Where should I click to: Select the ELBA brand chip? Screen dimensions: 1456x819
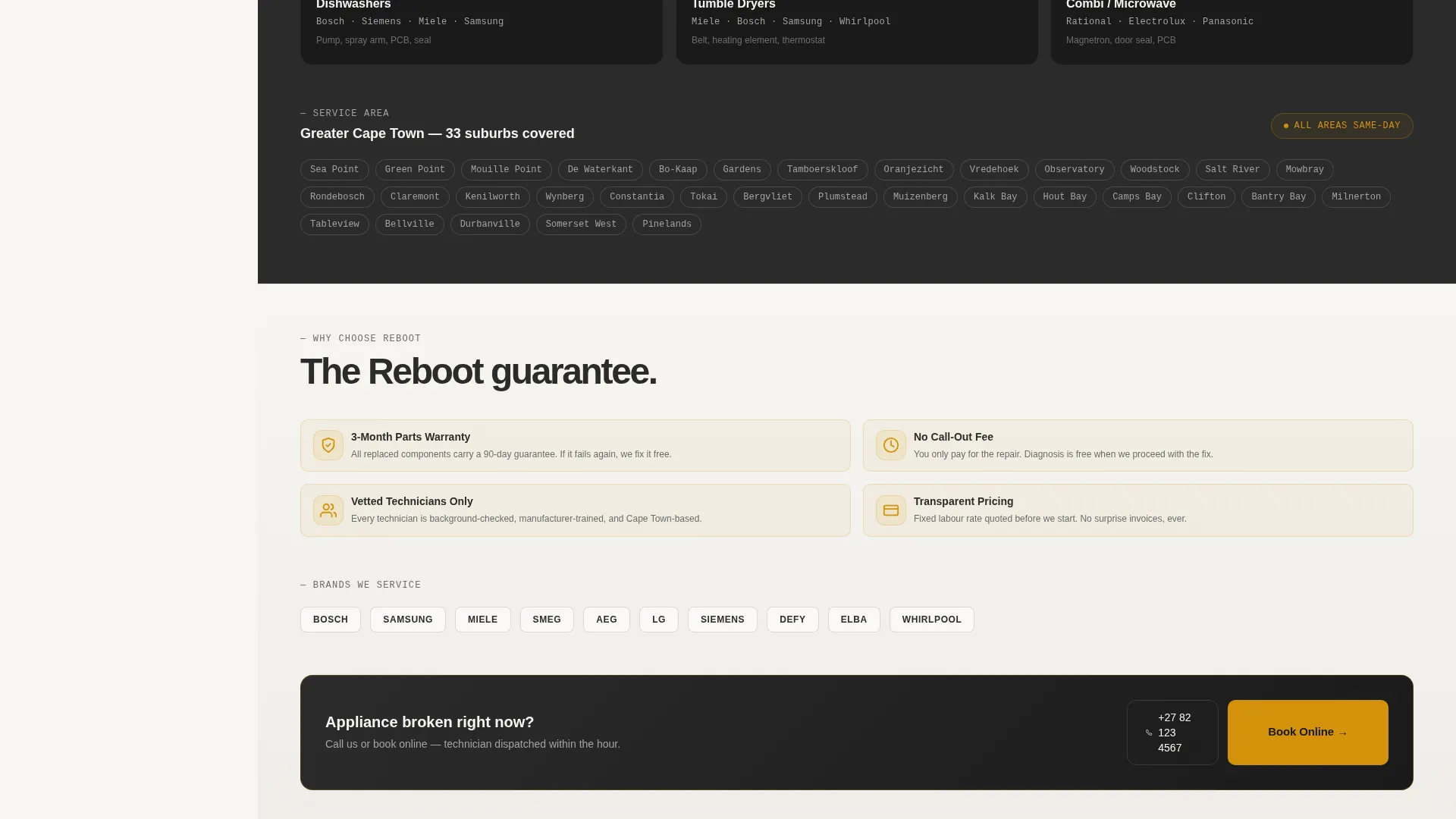pyautogui.click(x=854, y=620)
